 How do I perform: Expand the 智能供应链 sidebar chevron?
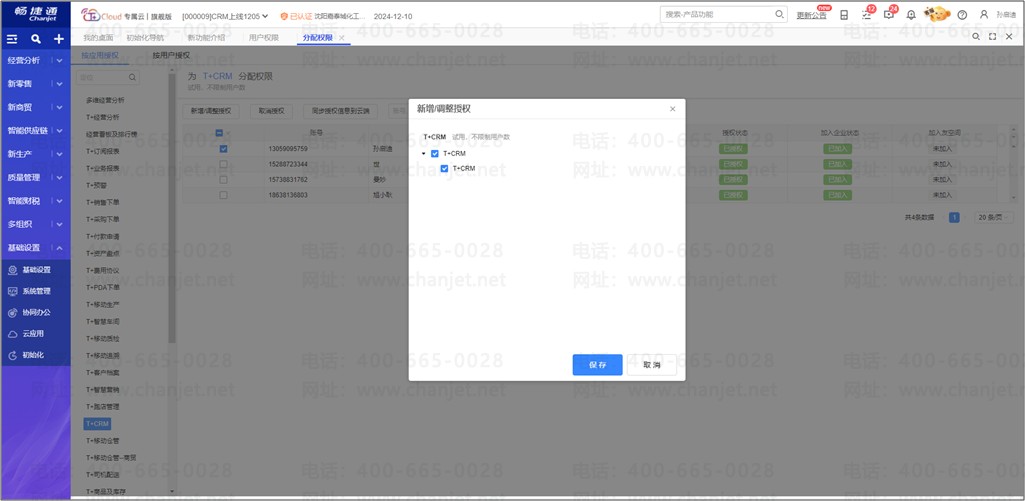pos(59,131)
